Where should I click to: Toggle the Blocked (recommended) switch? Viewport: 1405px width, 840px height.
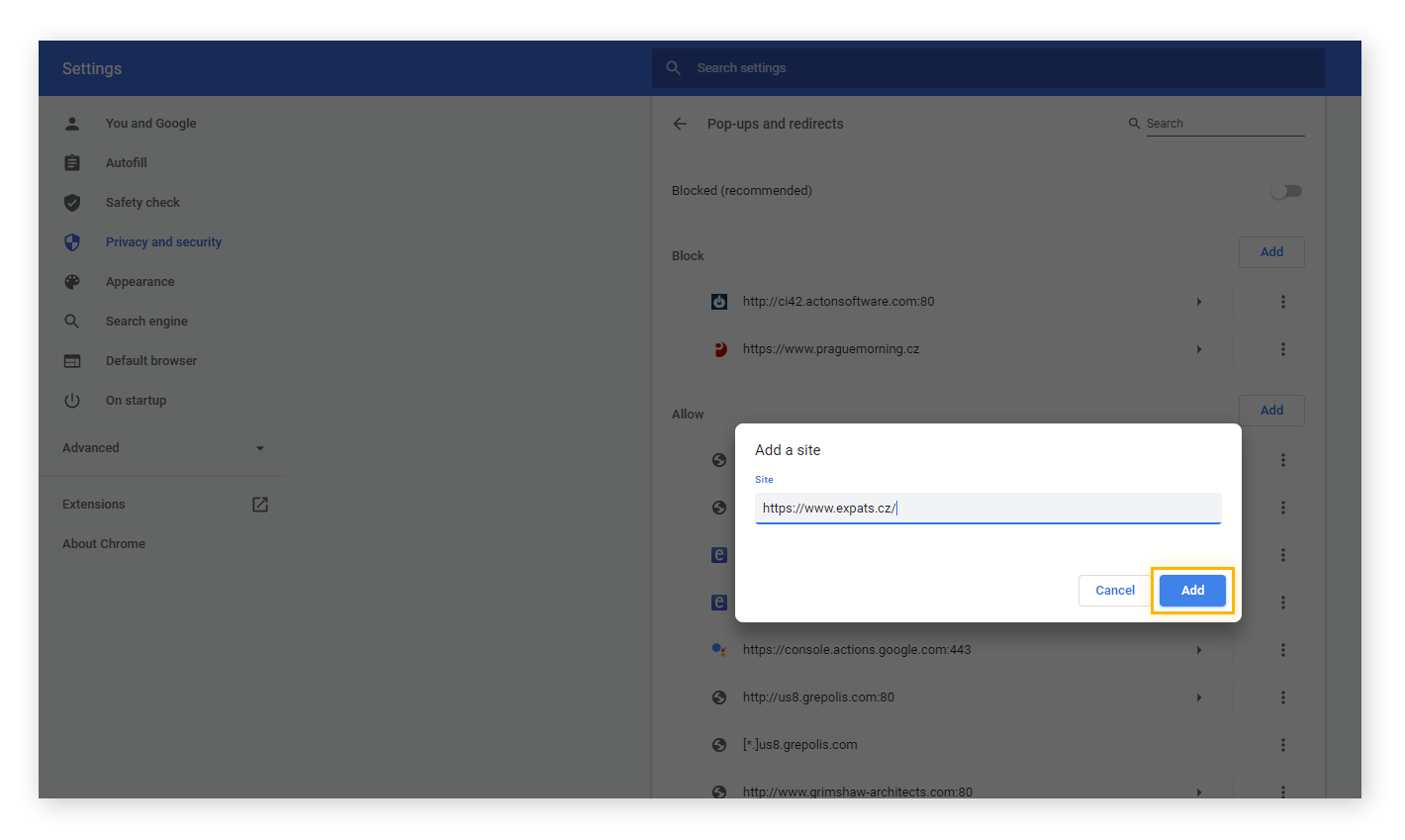click(1286, 190)
